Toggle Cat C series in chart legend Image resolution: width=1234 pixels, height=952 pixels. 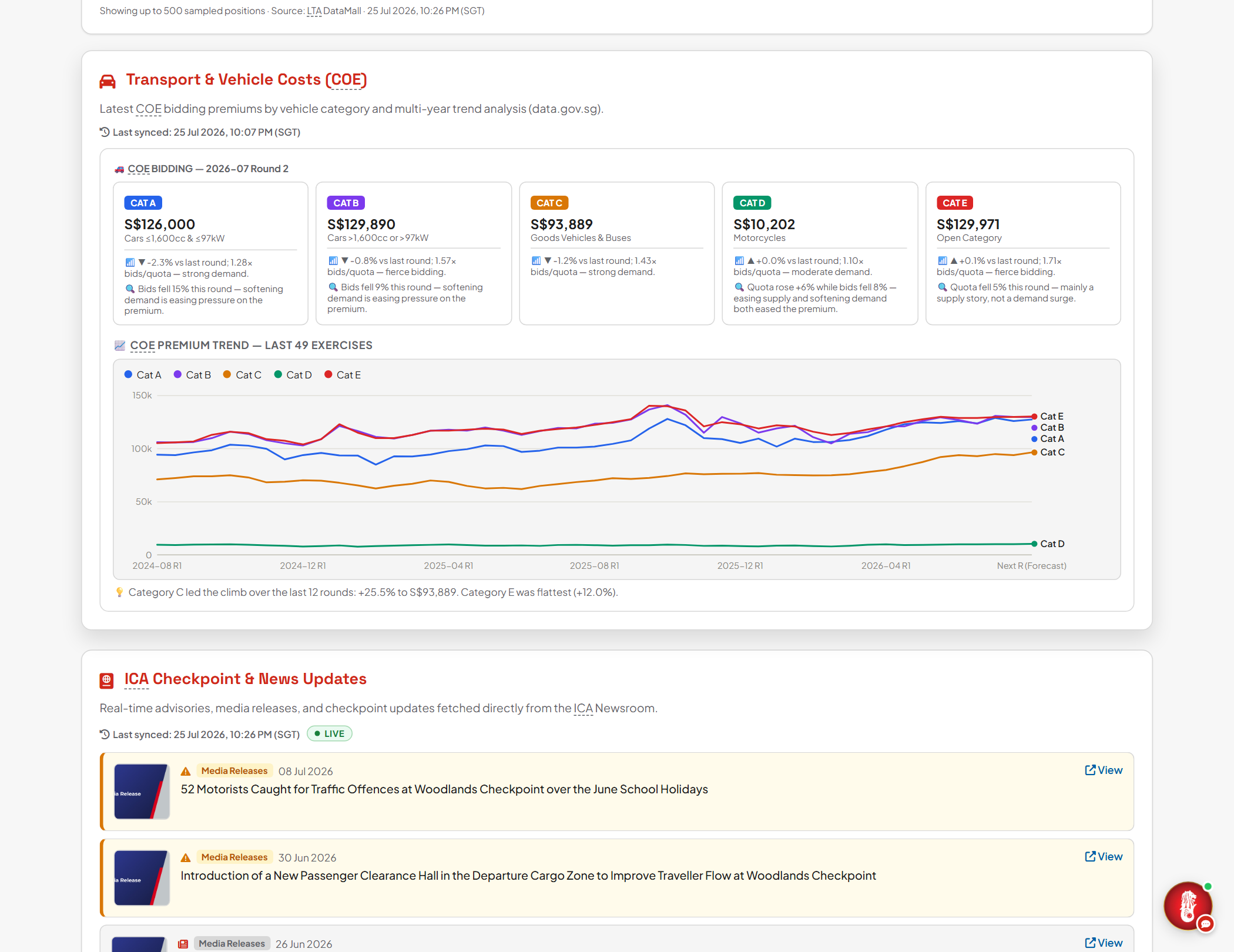tap(242, 375)
